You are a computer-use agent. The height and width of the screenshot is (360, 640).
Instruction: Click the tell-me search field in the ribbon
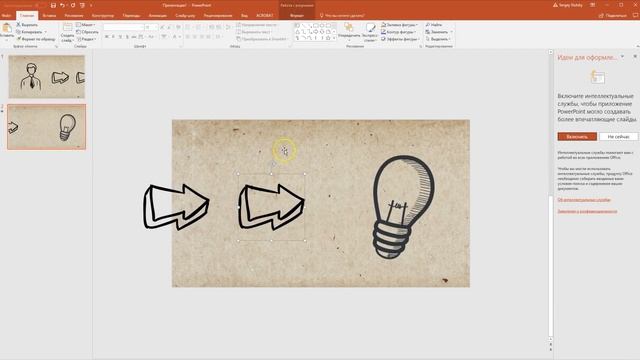(x=345, y=16)
